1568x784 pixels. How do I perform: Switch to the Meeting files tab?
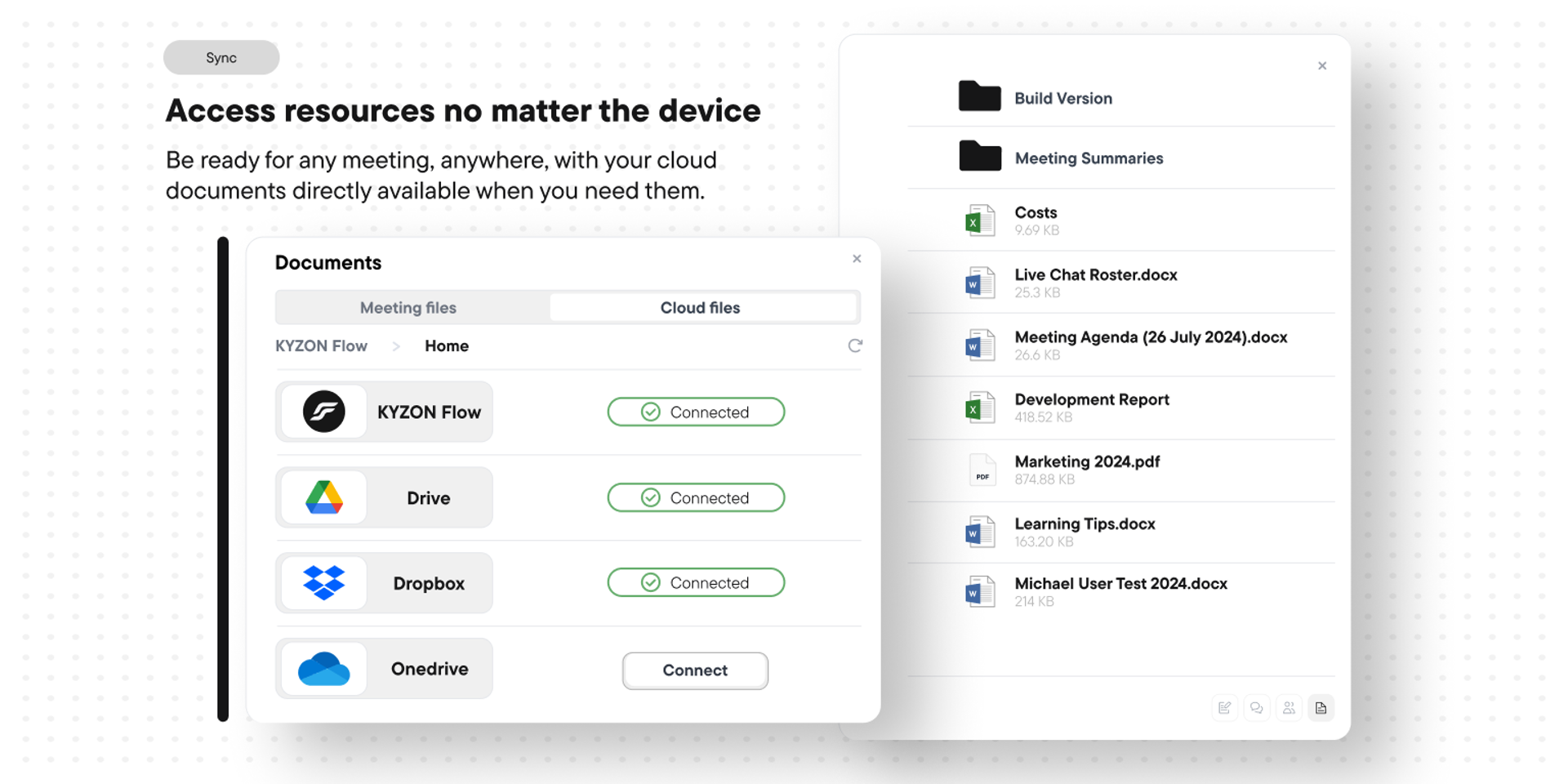click(408, 308)
